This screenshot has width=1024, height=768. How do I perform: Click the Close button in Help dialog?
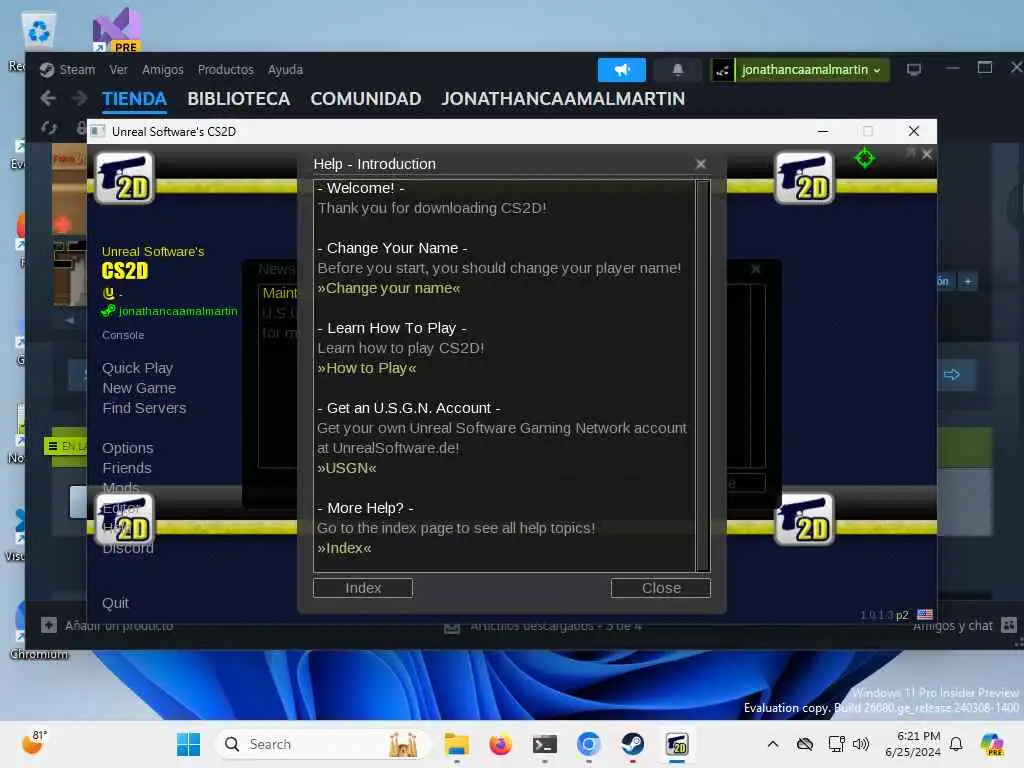tap(661, 588)
